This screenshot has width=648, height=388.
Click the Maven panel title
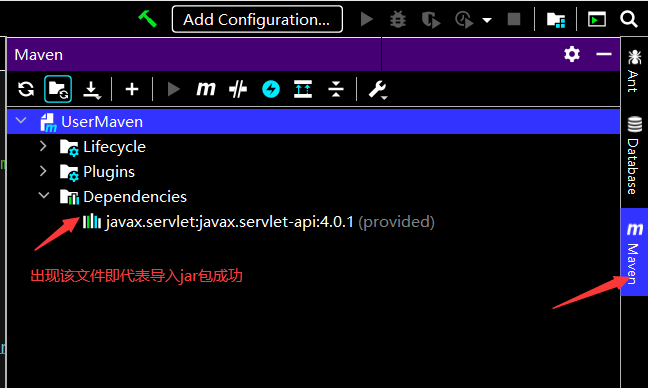[x=39, y=55]
